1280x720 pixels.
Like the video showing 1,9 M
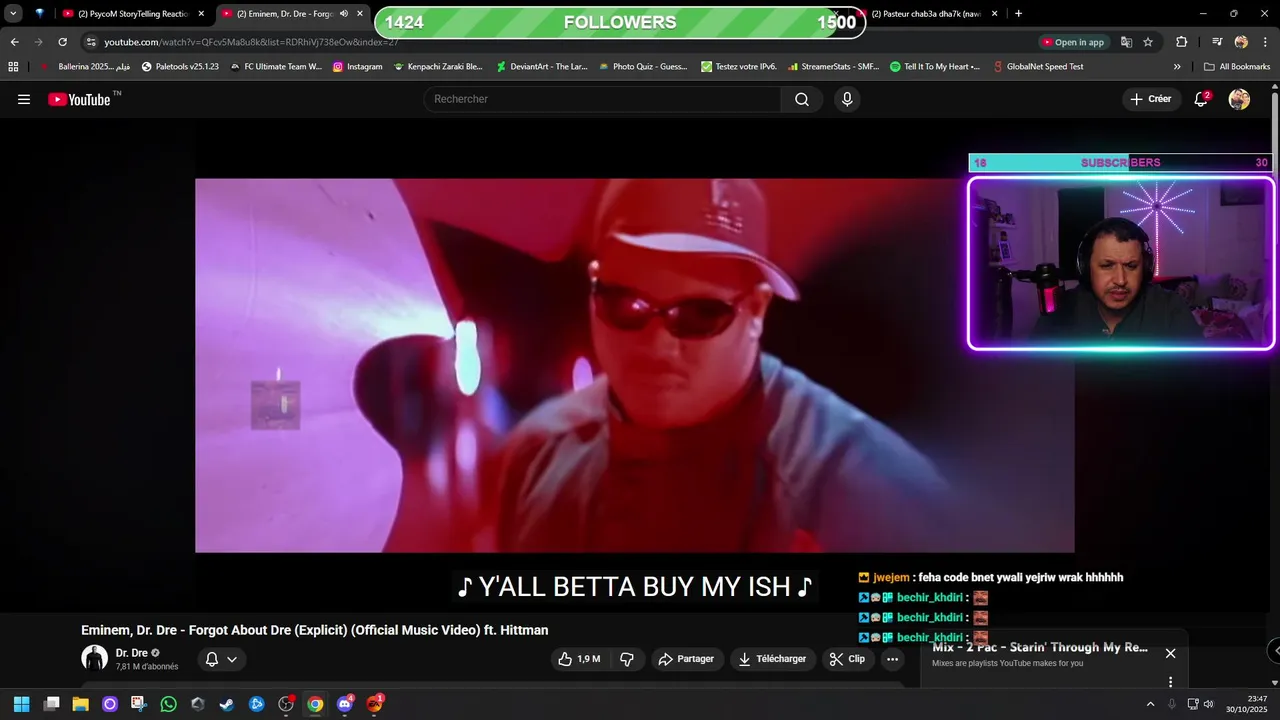tap(579, 659)
